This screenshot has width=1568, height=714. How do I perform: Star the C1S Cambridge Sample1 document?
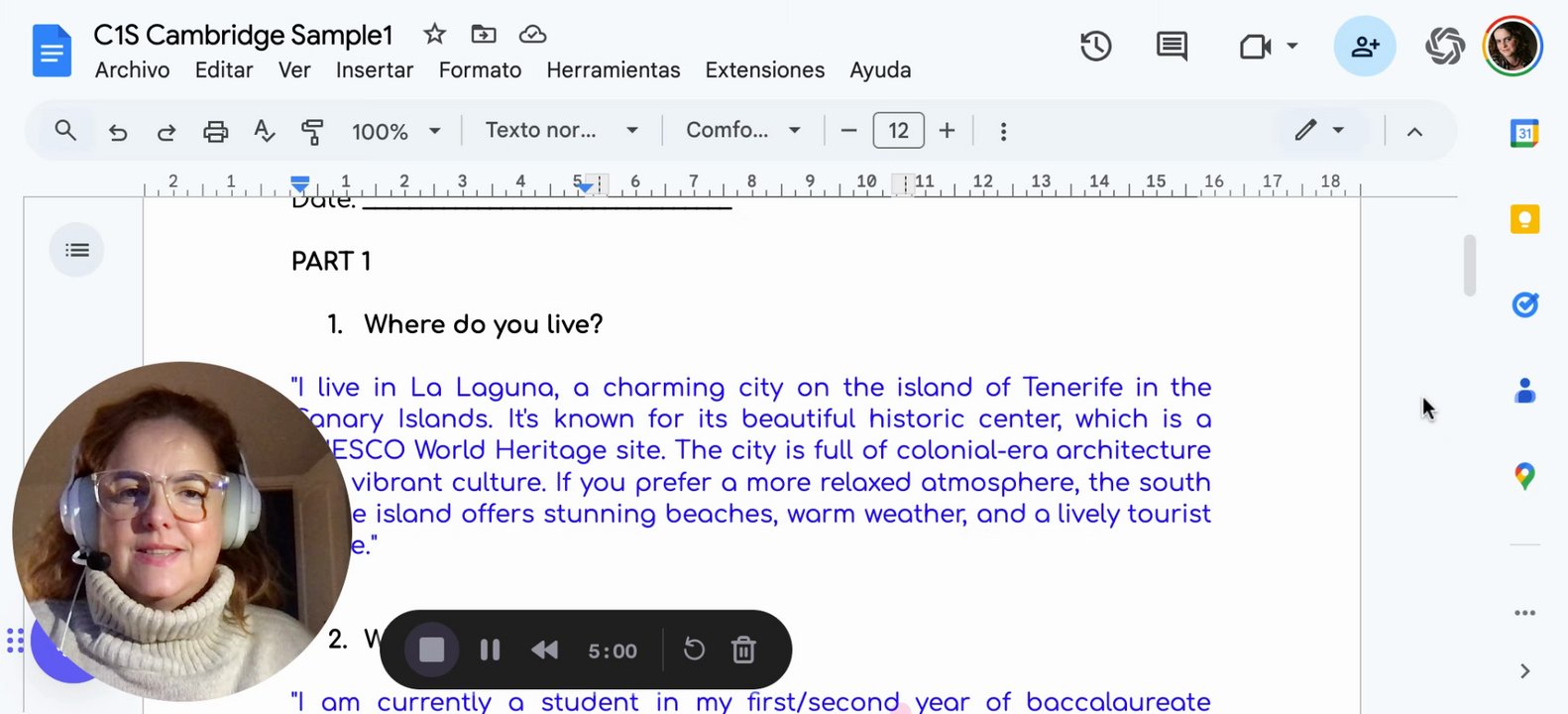[x=434, y=35]
